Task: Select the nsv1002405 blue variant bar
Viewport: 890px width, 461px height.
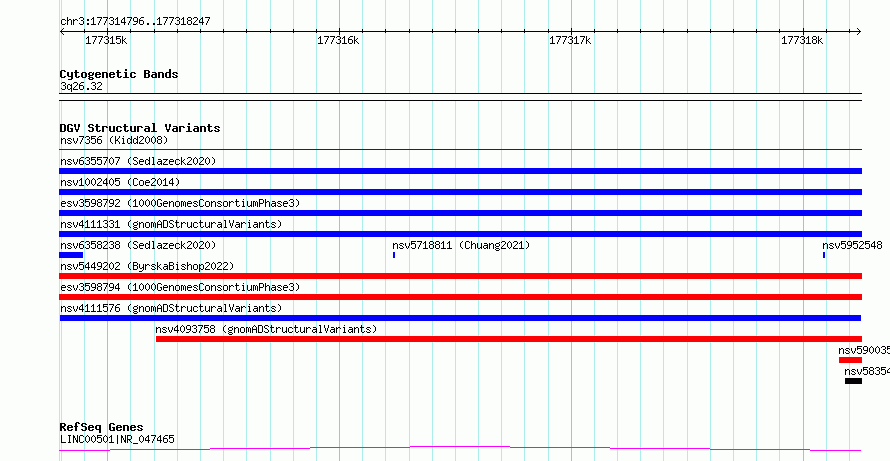Action: tap(460, 192)
